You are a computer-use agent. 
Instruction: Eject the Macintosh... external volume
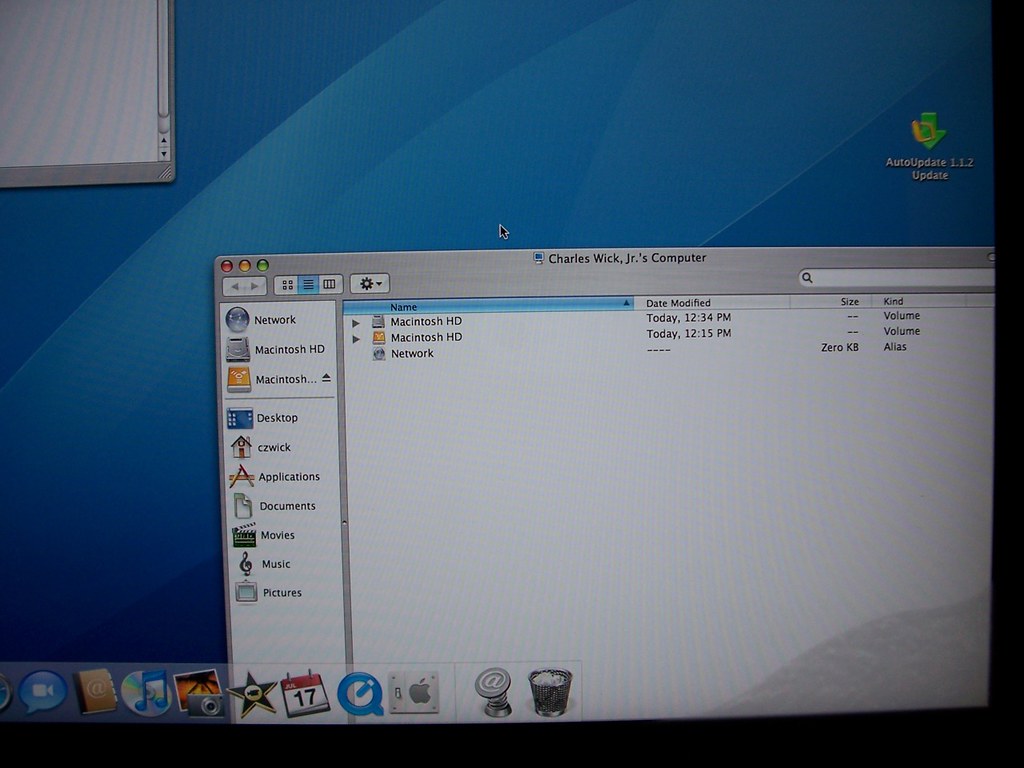pyautogui.click(x=327, y=378)
